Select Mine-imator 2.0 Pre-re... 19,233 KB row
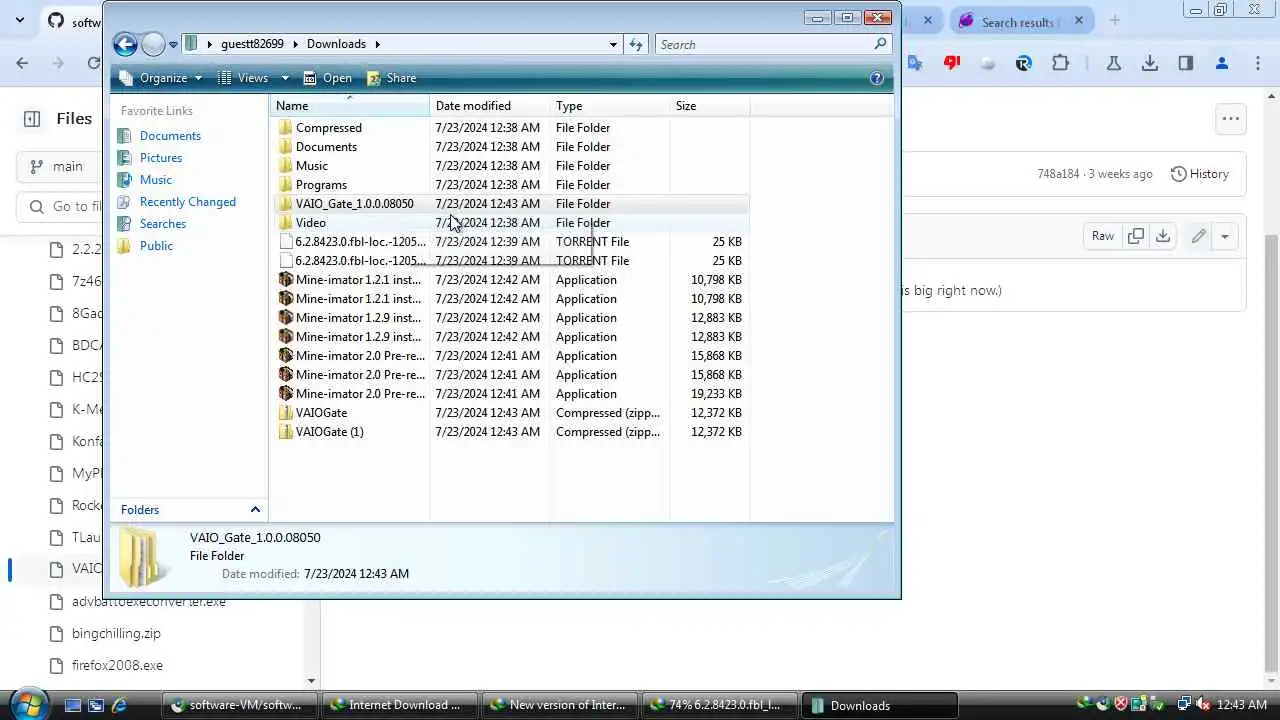 point(510,394)
